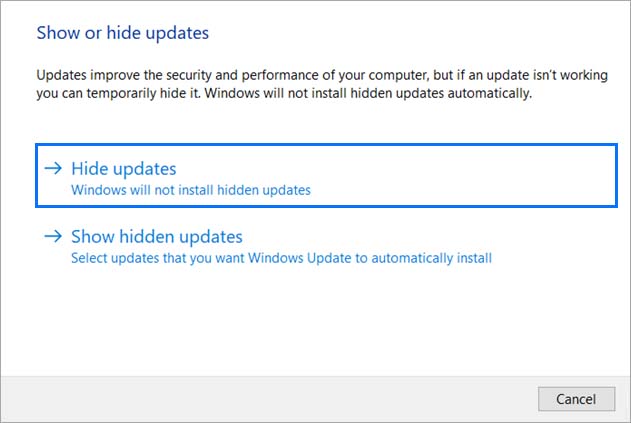The width and height of the screenshot is (631, 423).
Task: Click the word "Hide" in Hide updates
Action: pos(89,170)
